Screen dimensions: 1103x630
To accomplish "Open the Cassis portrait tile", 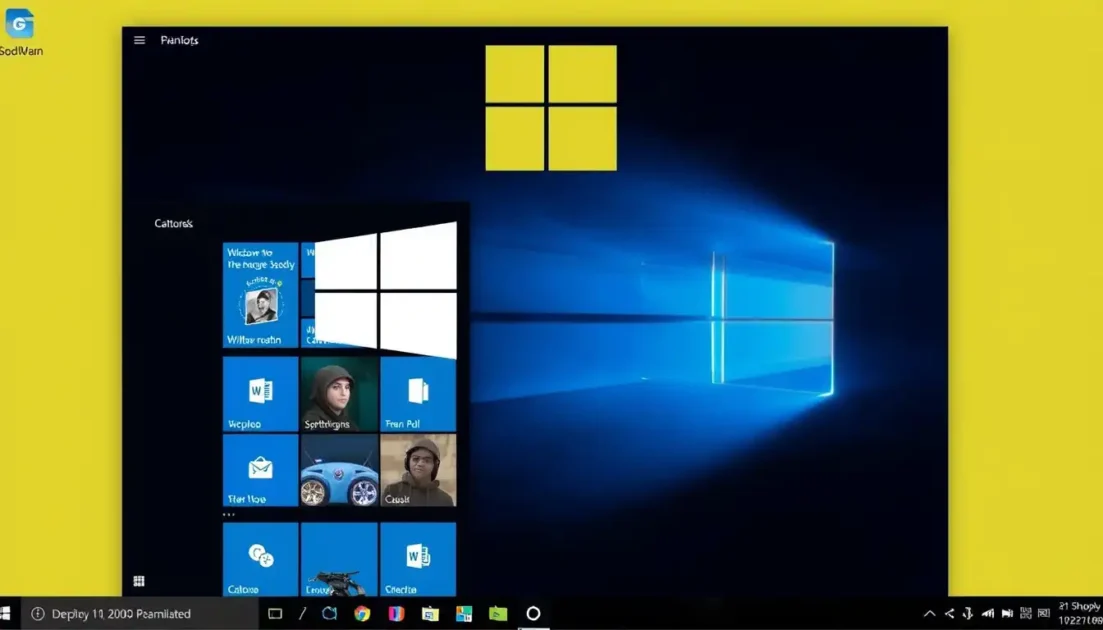I will [418, 470].
